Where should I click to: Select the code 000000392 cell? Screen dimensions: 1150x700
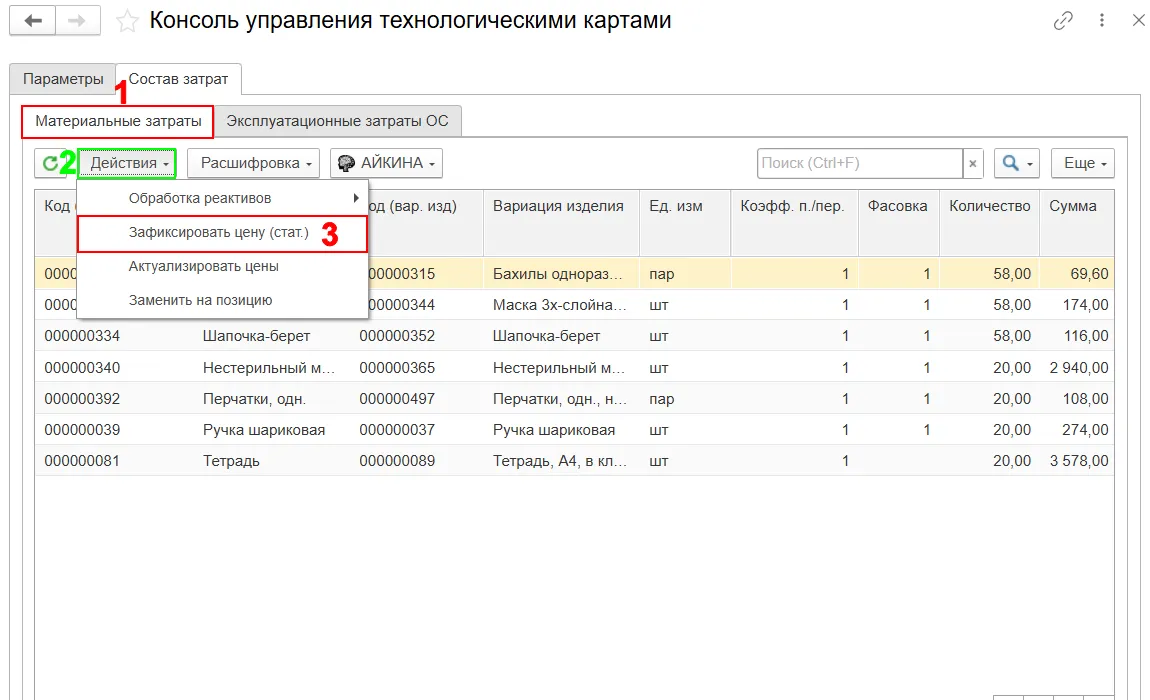click(114, 399)
